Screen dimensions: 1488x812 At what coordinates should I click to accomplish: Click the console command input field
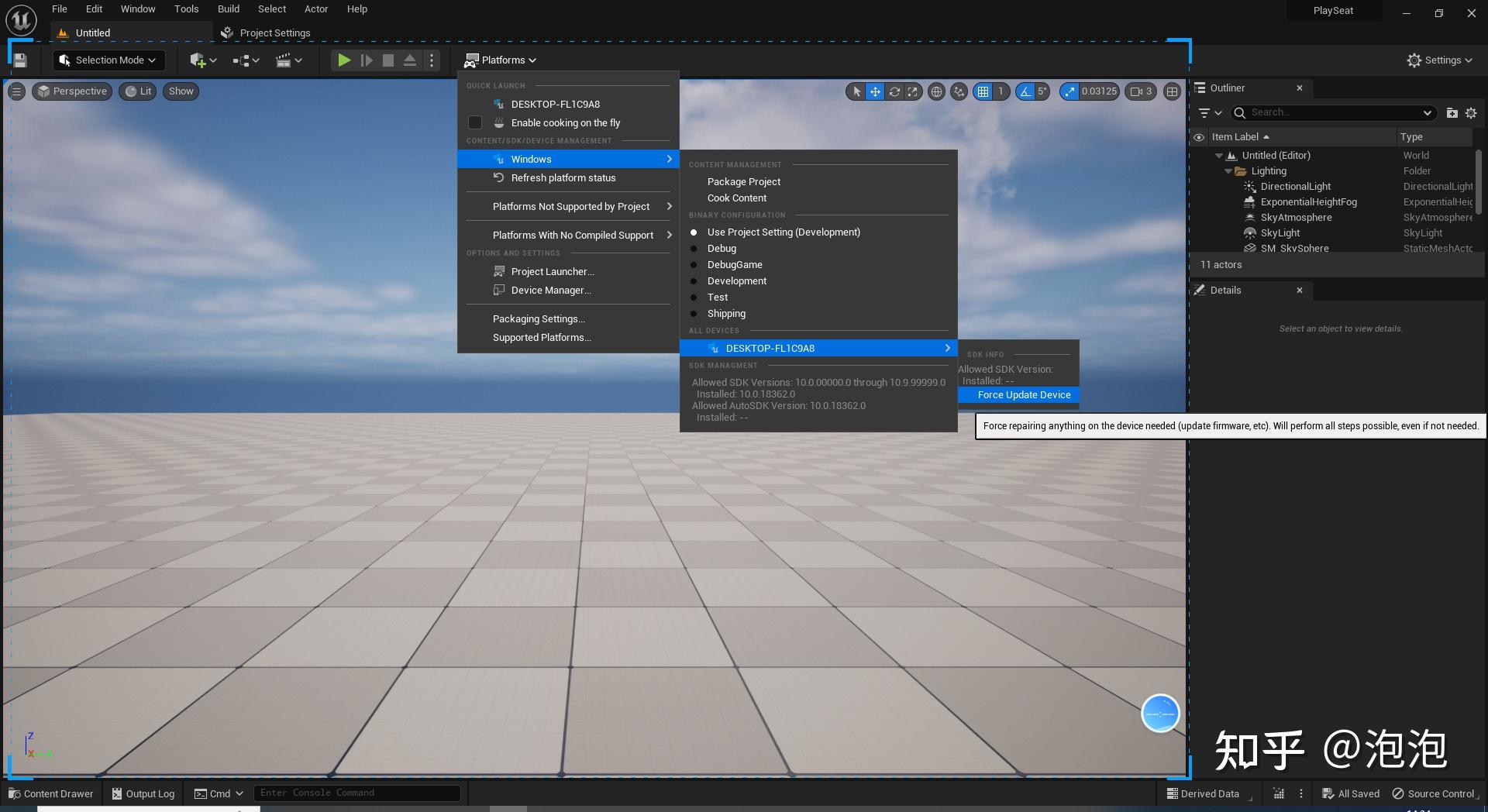pos(356,793)
